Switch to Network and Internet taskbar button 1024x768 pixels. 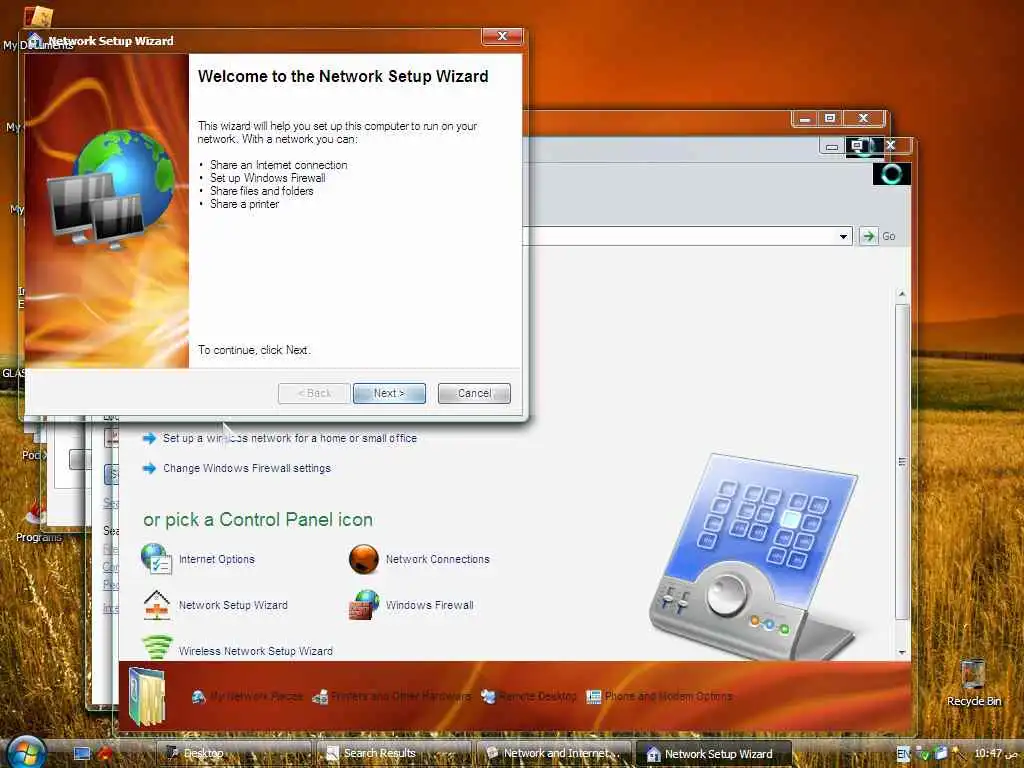point(554,753)
